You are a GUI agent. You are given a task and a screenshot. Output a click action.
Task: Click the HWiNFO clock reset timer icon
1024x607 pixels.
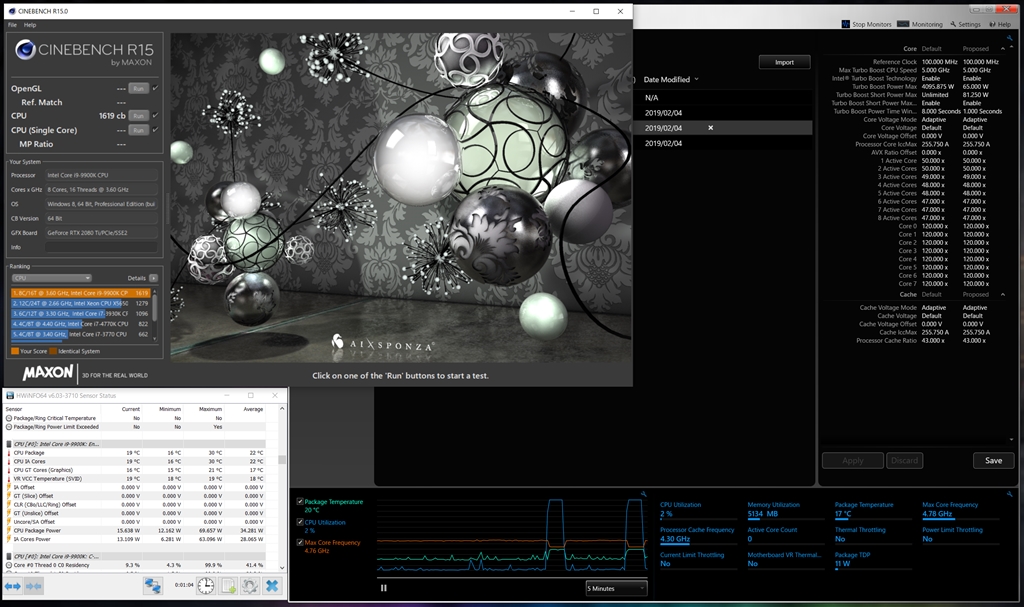(x=205, y=586)
